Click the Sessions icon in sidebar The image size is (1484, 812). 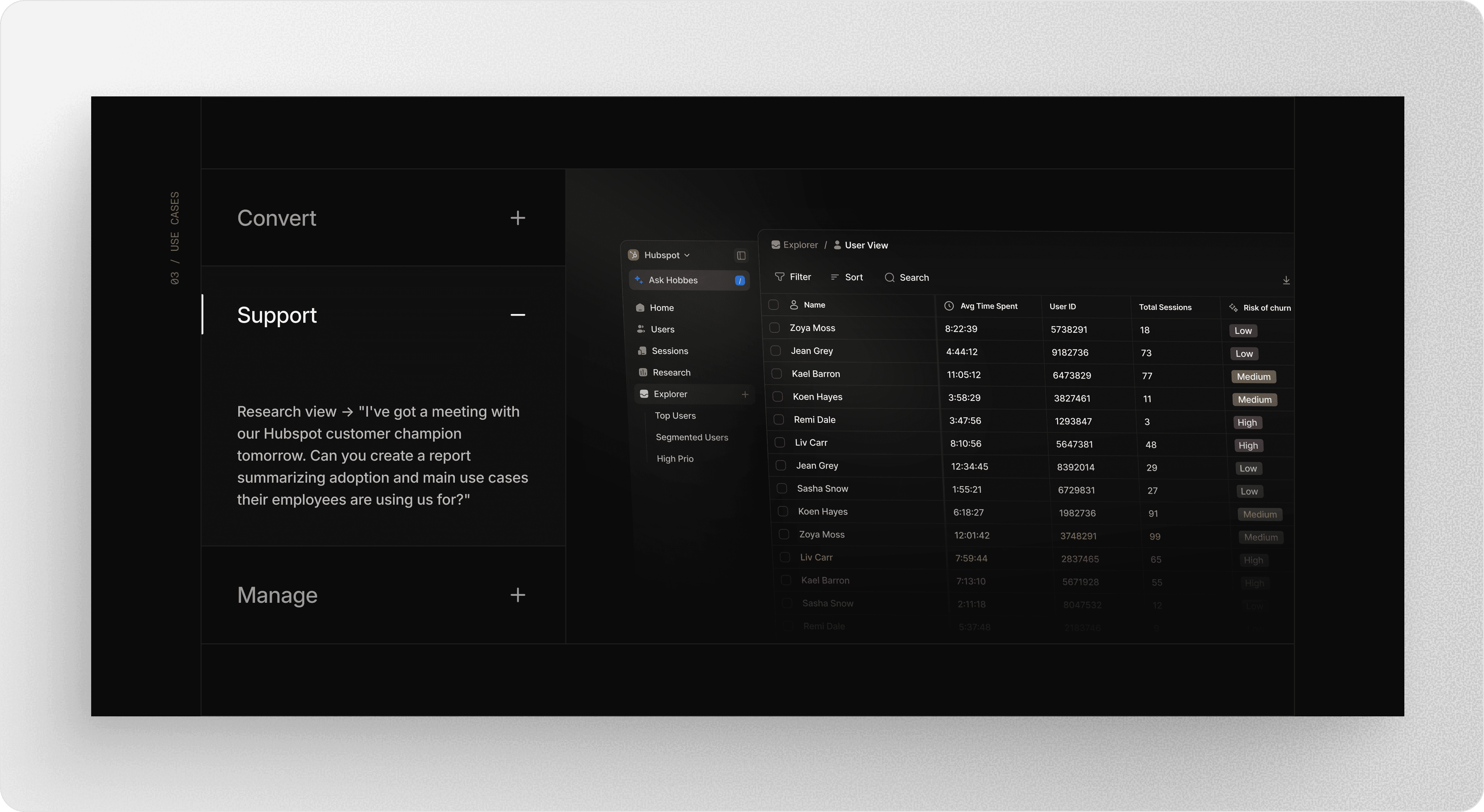[642, 351]
